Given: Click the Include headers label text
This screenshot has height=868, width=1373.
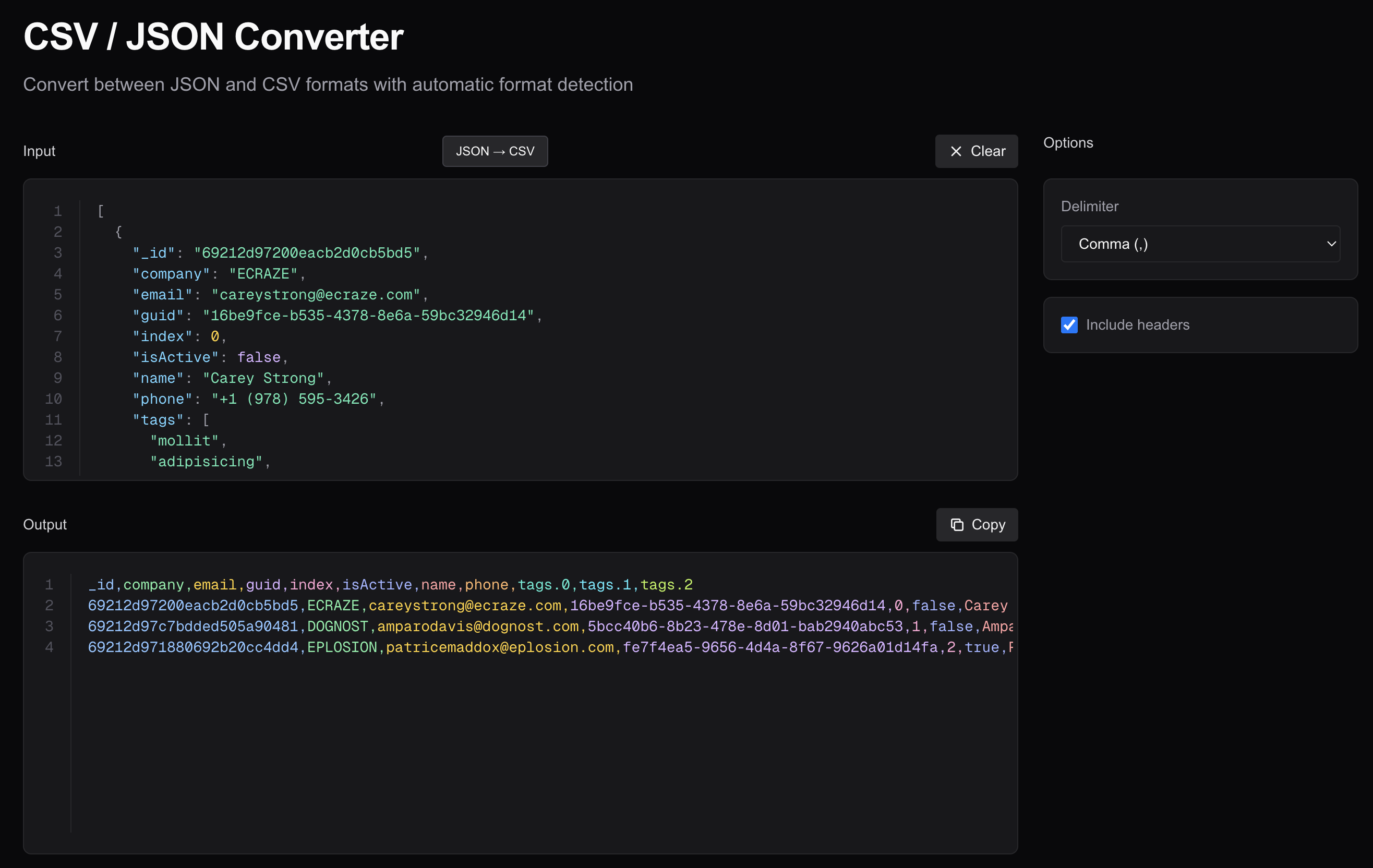Looking at the screenshot, I should (1138, 325).
